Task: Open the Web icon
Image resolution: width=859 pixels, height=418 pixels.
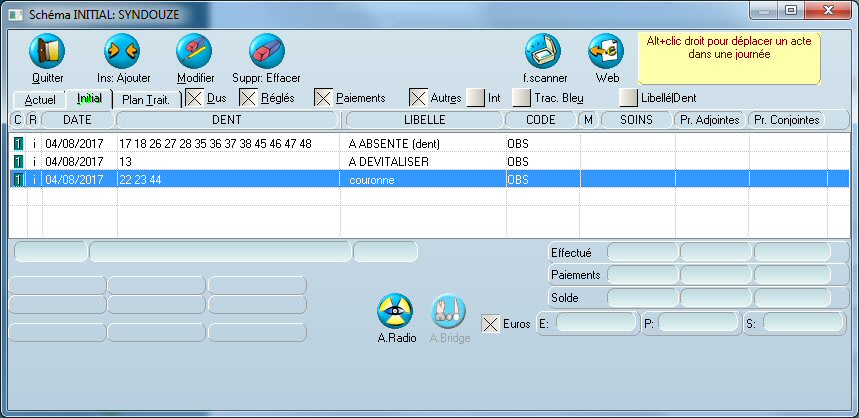Action: 606,51
